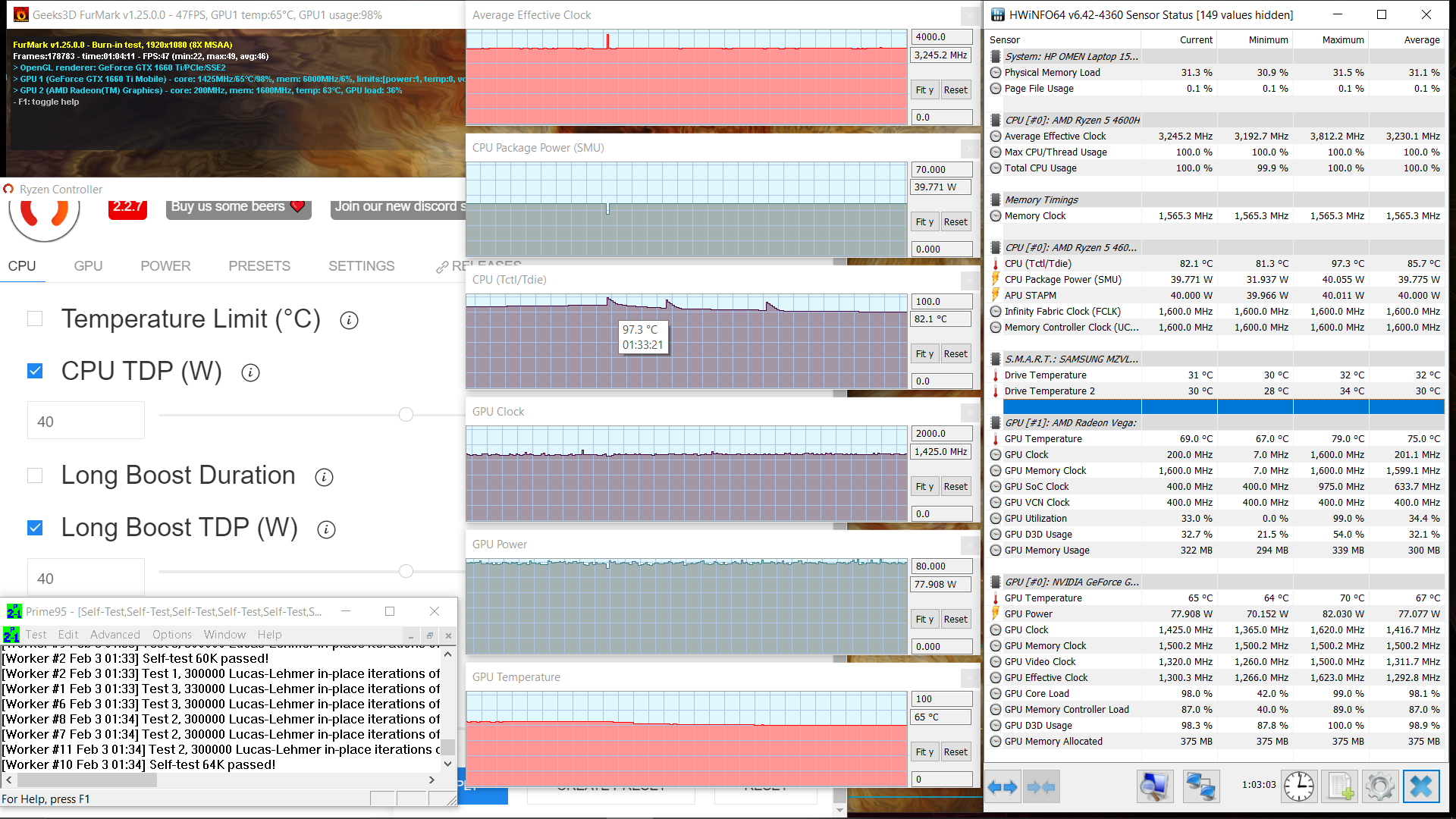Click the Ryzen Controller round logo

44,220
